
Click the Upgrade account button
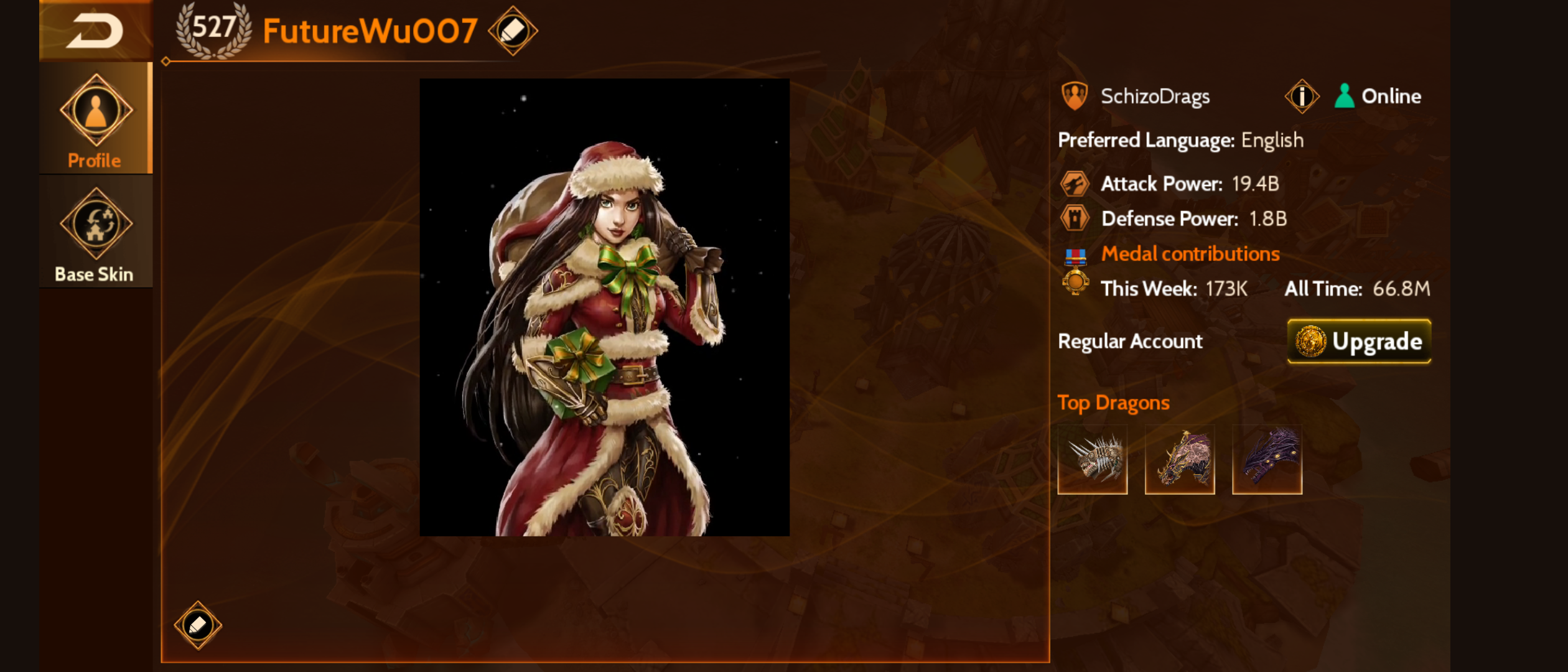[1359, 341]
